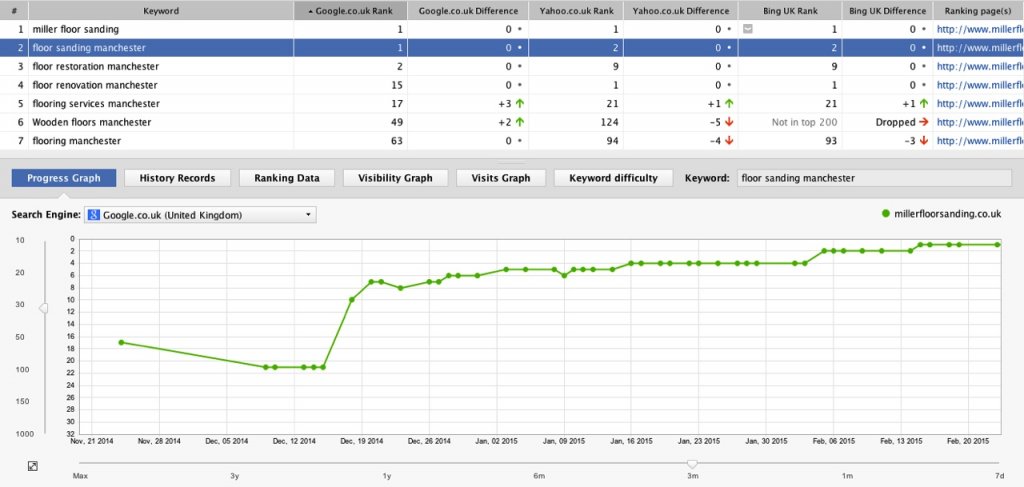This screenshot has width=1024, height=487.
Task: Click green up arrow beside Bing +1 difference
Action: tap(923, 103)
